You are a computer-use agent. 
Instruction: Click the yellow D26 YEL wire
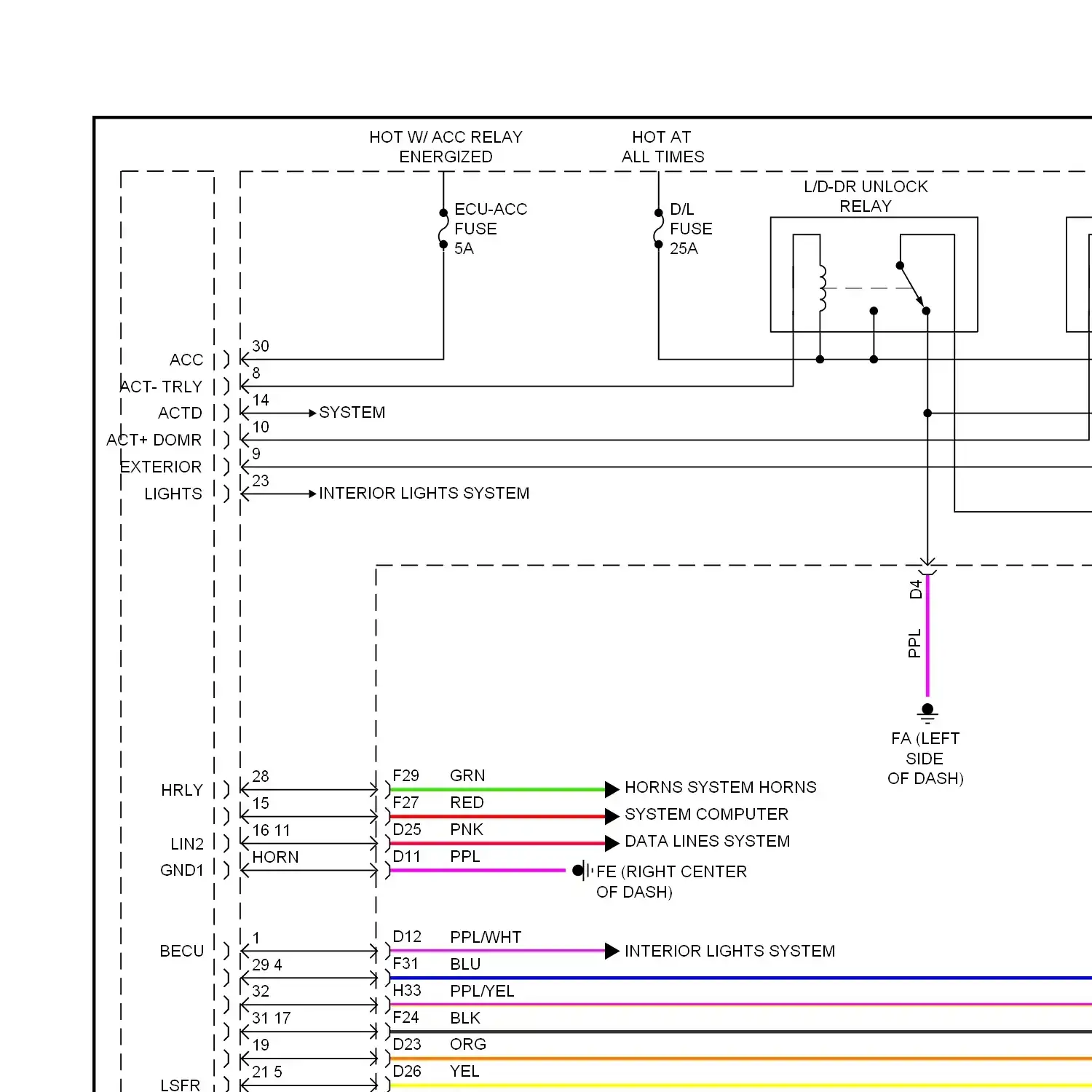click(741, 1085)
